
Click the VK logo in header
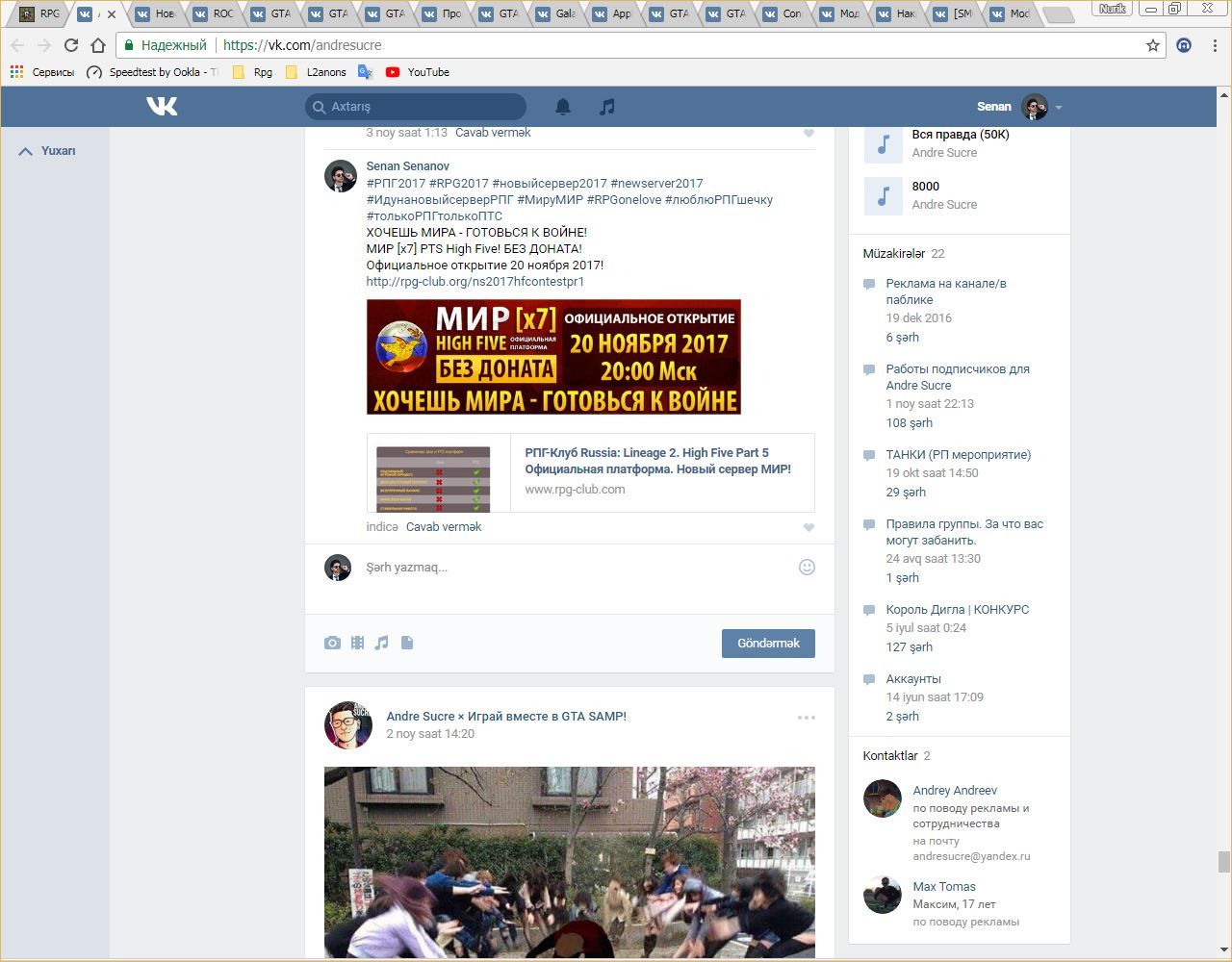(162, 106)
